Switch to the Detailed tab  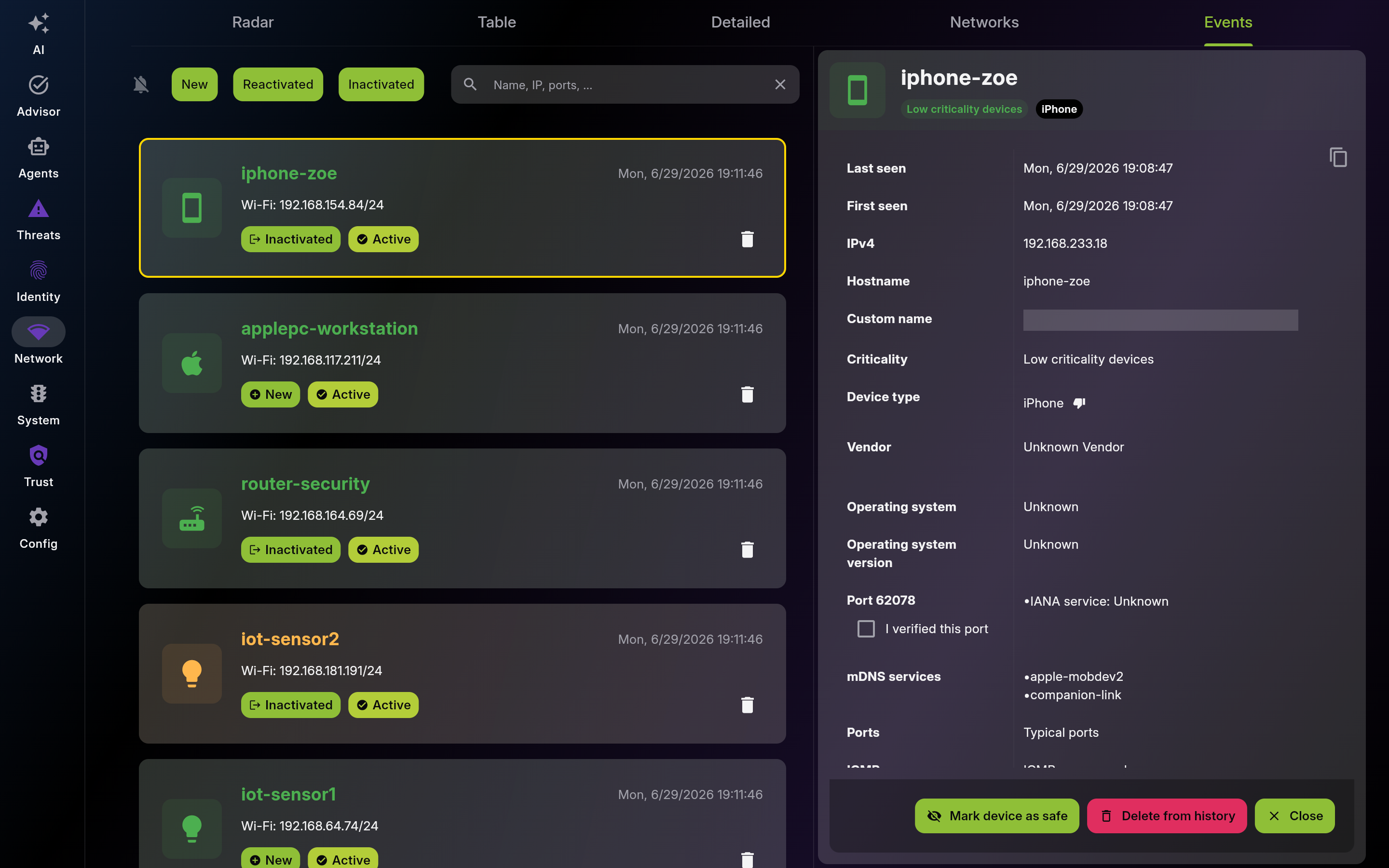(x=740, y=22)
